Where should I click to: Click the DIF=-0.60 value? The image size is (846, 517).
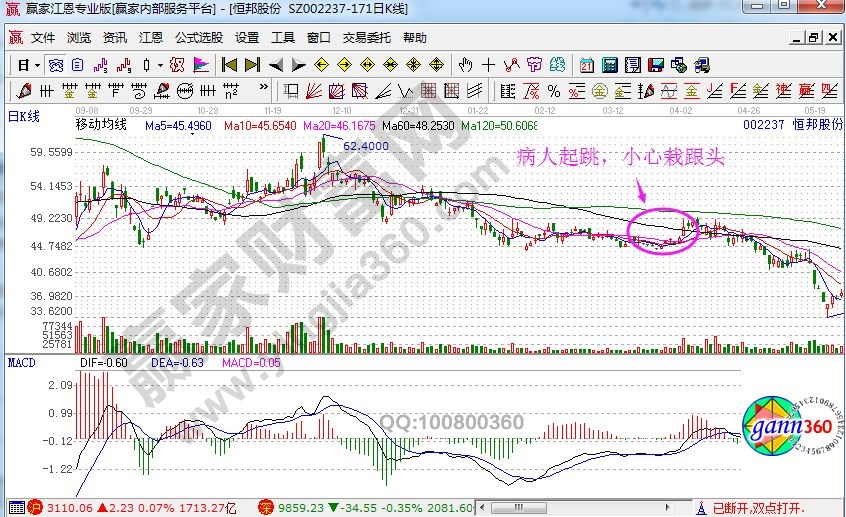[104, 363]
